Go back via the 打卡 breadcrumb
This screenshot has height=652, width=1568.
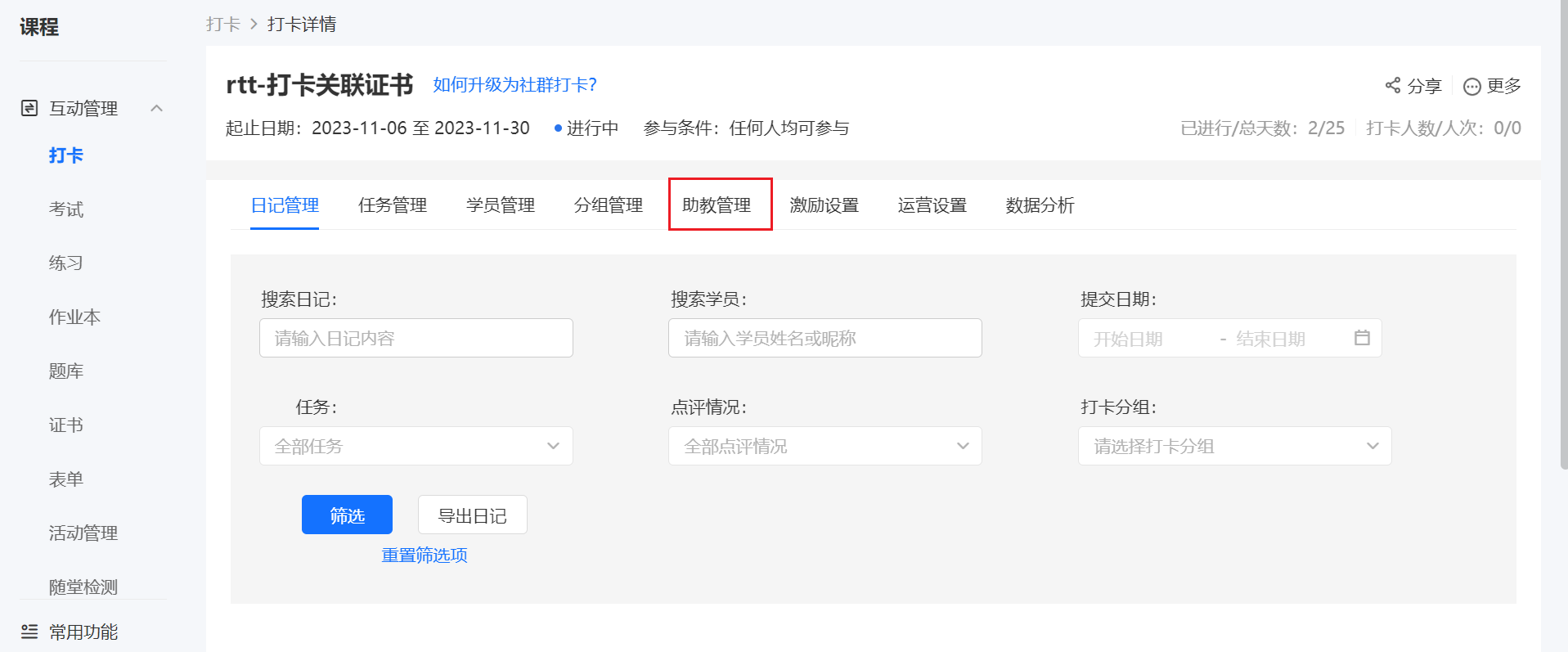coord(223,24)
